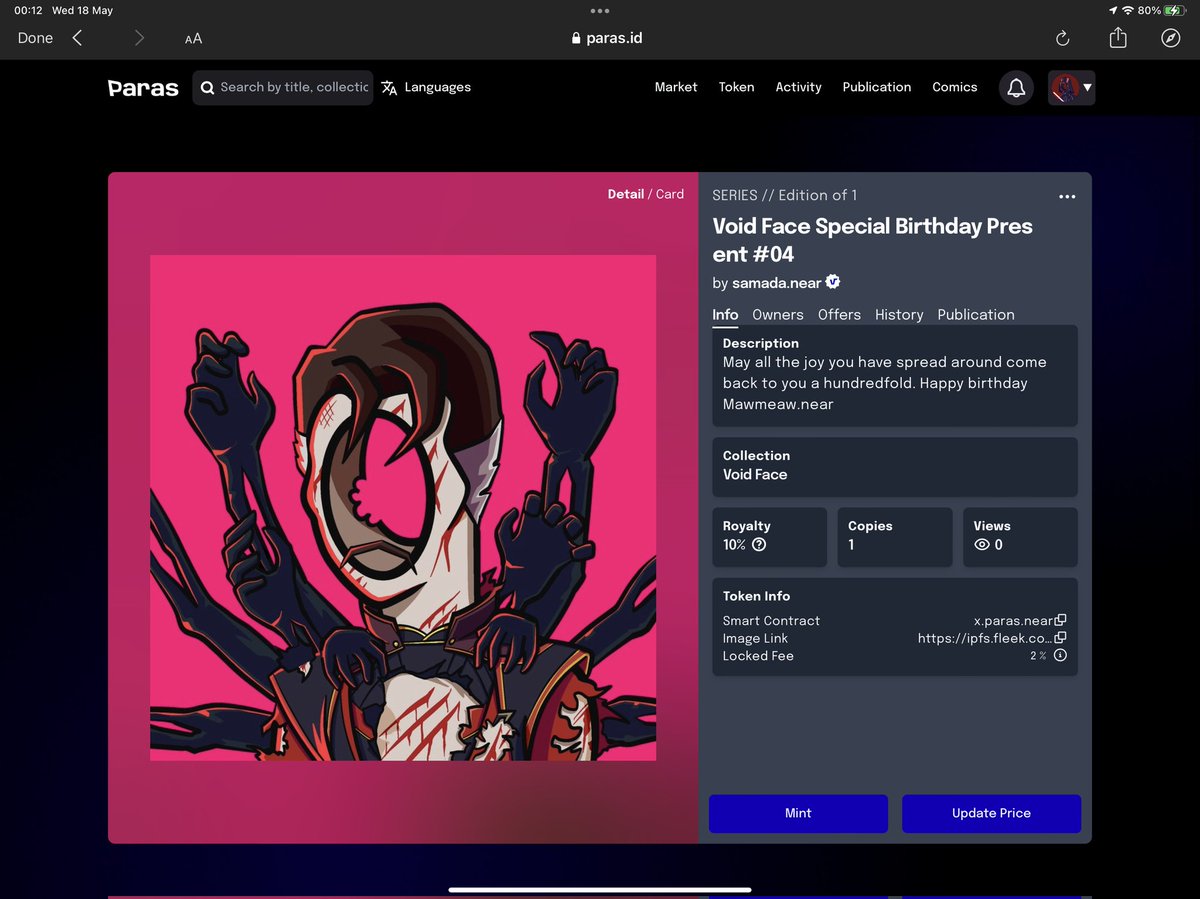Switch to the Card view

[670, 194]
